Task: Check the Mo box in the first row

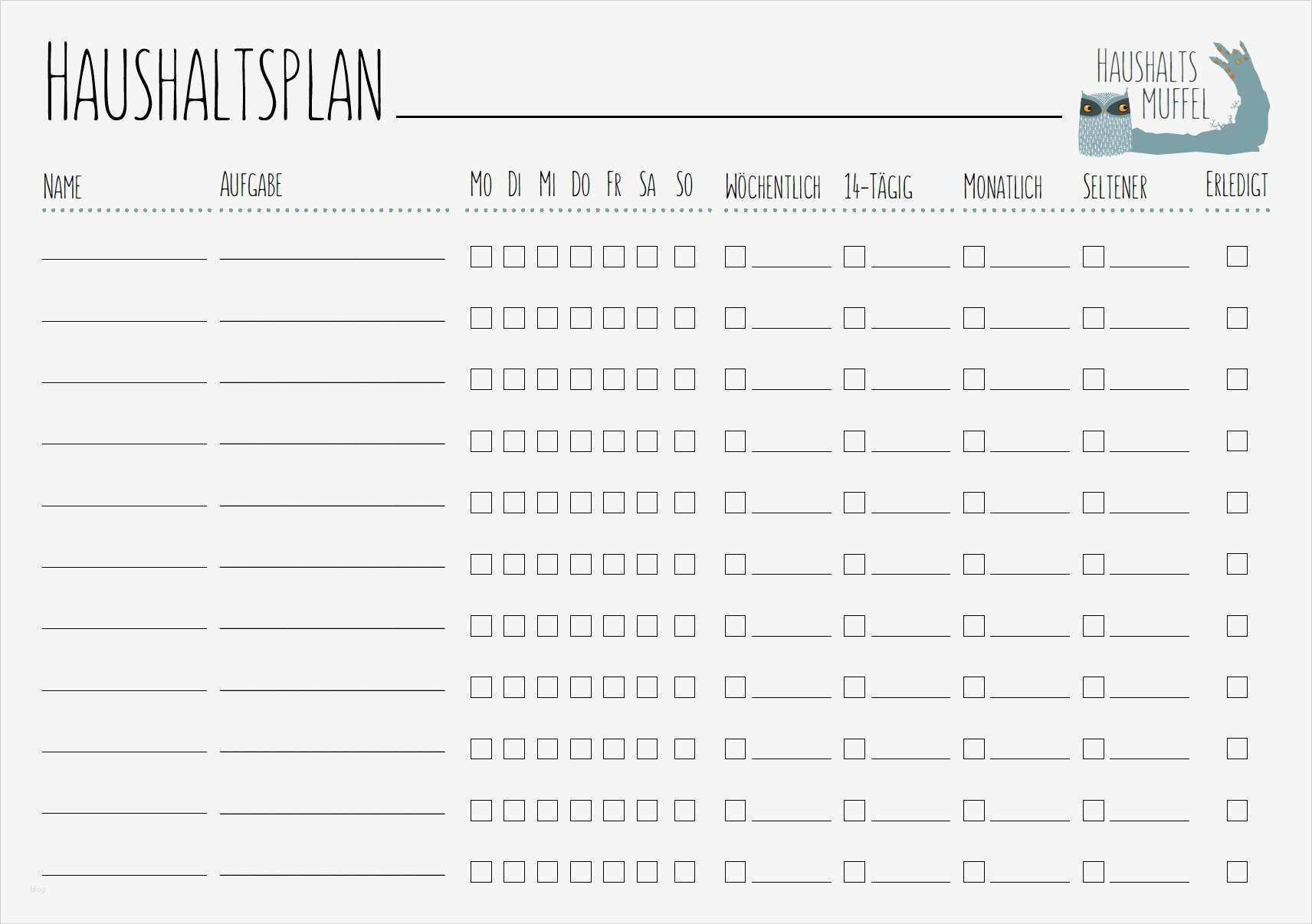Action: (x=481, y=256)
